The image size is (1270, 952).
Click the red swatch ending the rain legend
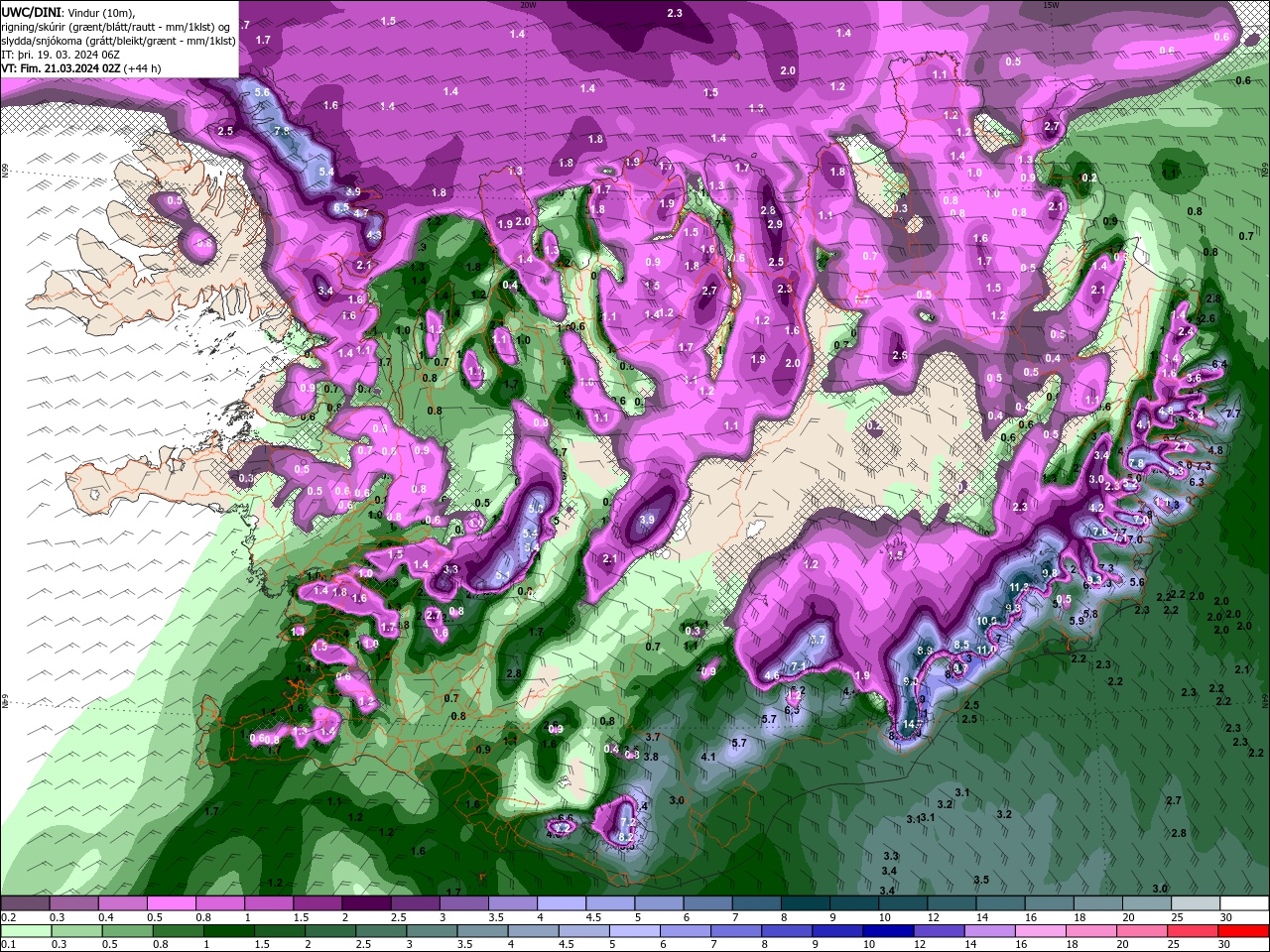tap(1244, 930)
